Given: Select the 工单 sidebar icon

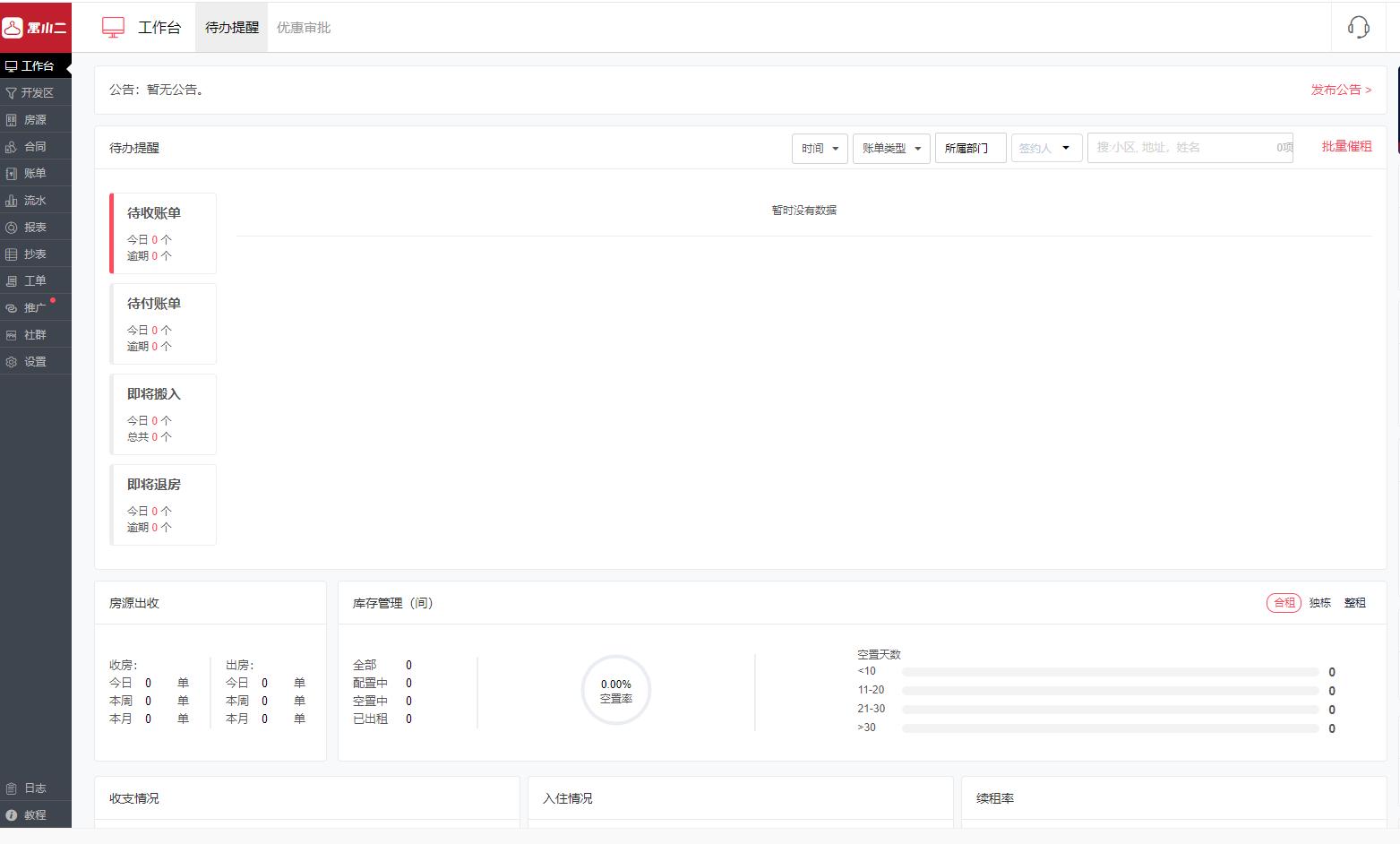Looking at the screenshot, I should (36, 280).
